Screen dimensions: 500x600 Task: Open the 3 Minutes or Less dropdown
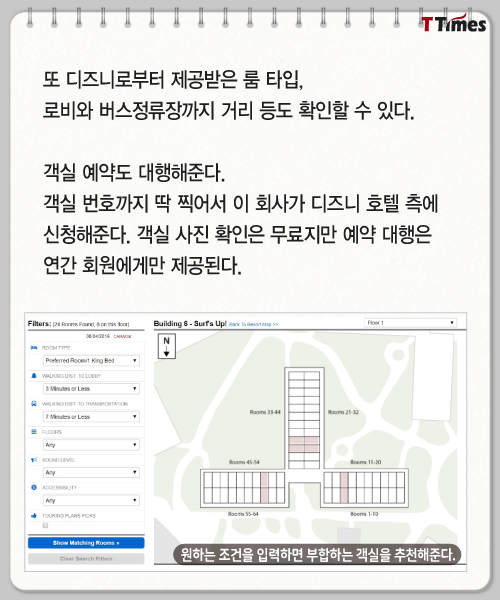(91, 388)
